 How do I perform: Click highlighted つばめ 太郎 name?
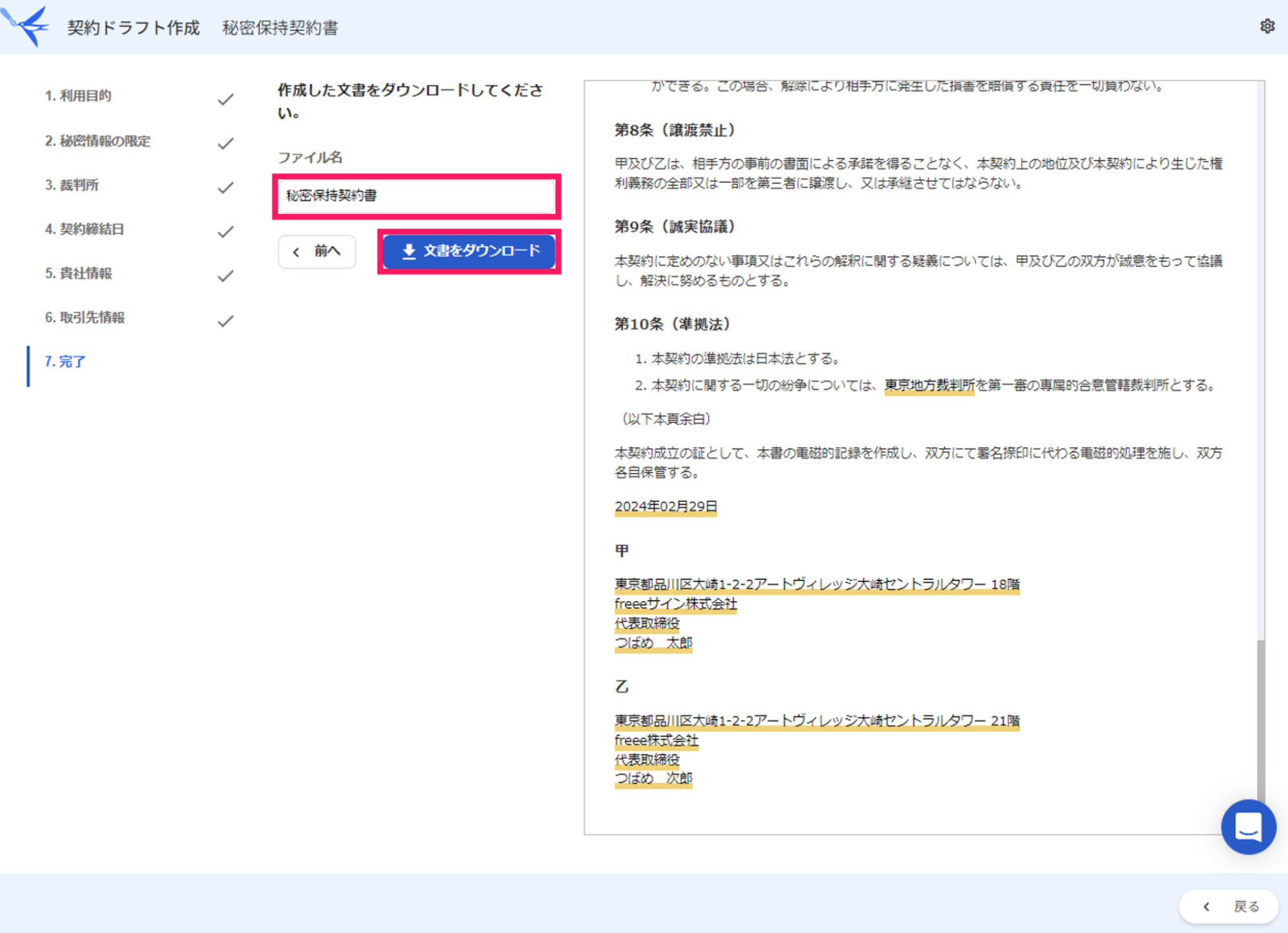[x=653, y=643]
